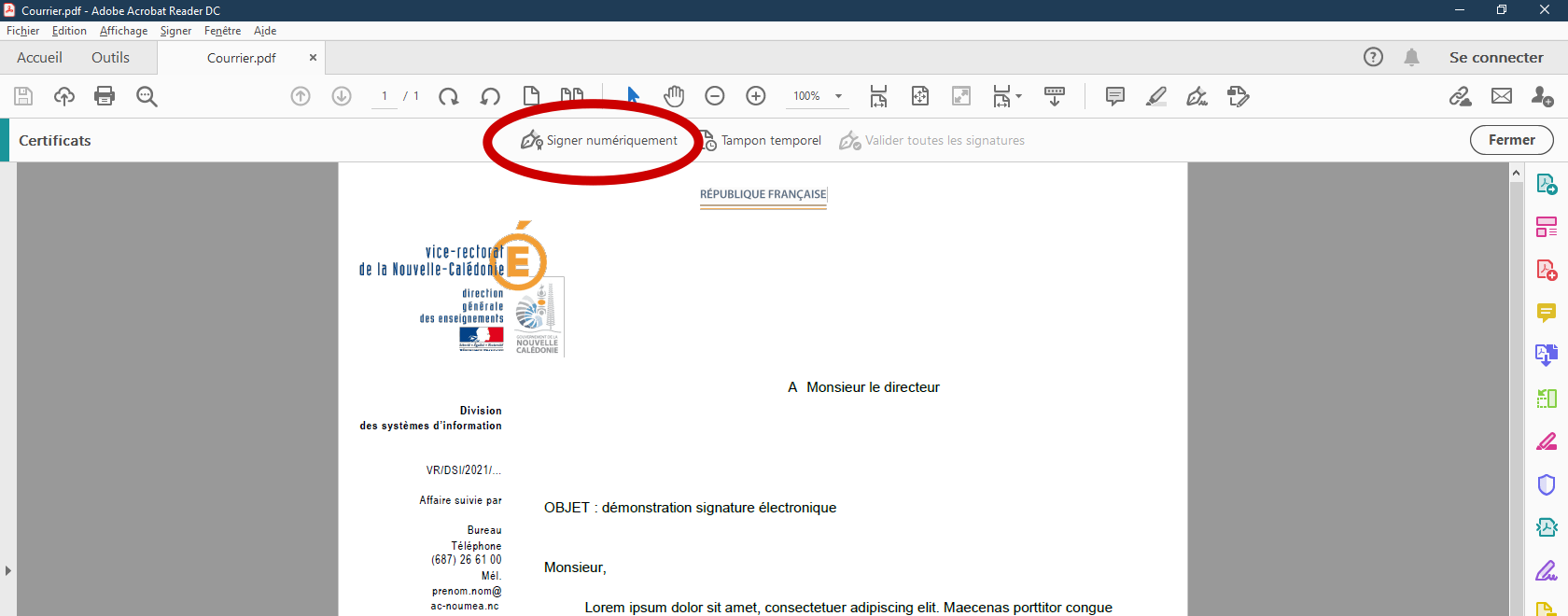The width and height of the screenshot is (1568, 616).
Task: Open the Affichage menu
Action: click(123, 31)
